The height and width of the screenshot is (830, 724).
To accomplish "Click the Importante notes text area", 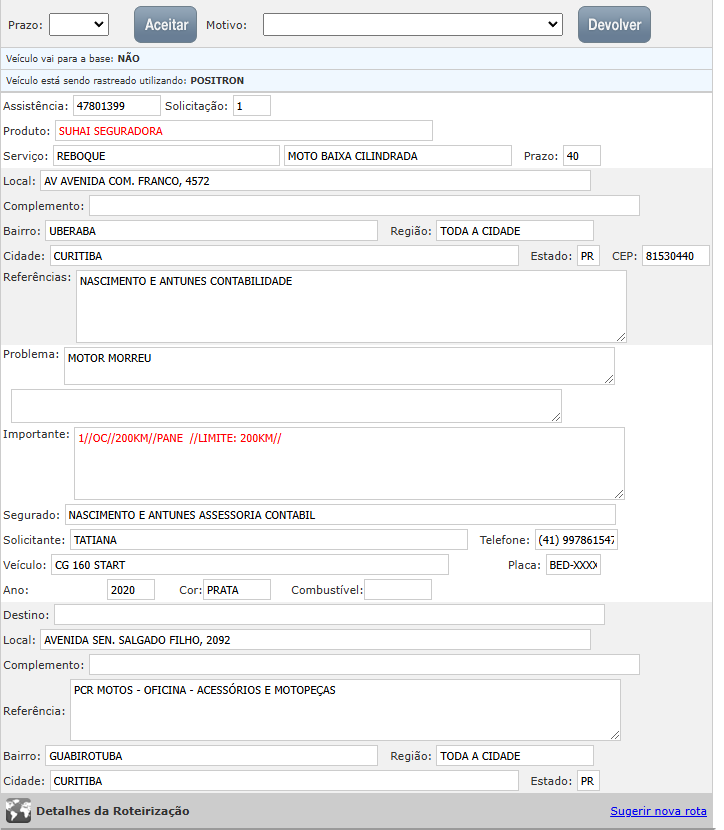I will point(349,463).
